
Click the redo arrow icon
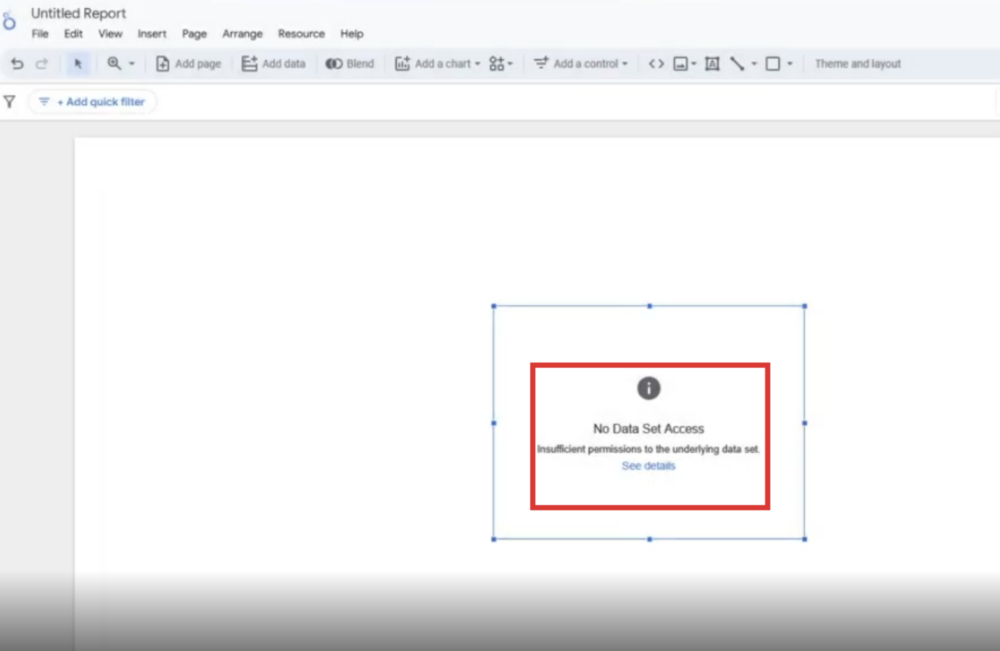[x=42, y=64]
